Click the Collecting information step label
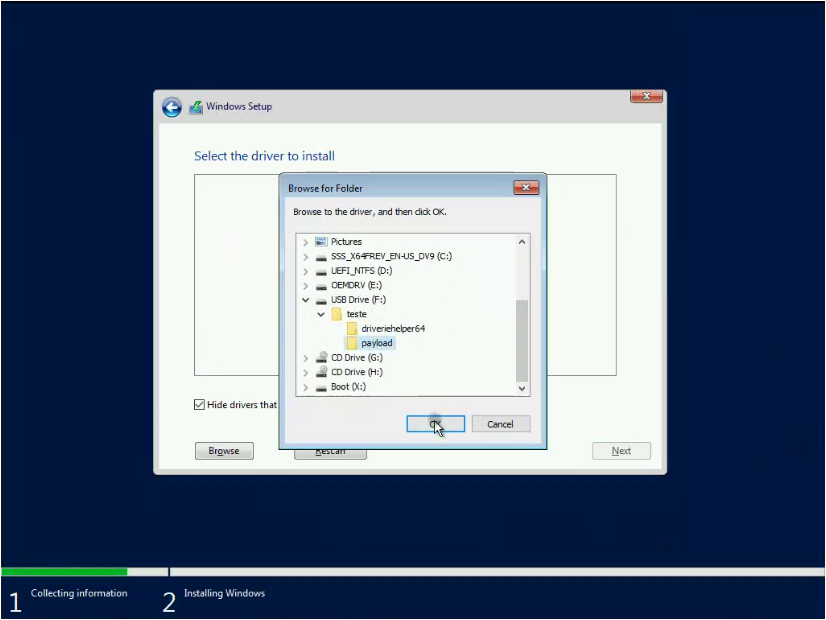Viewport: 826px width, 620px height. point(80,593)
